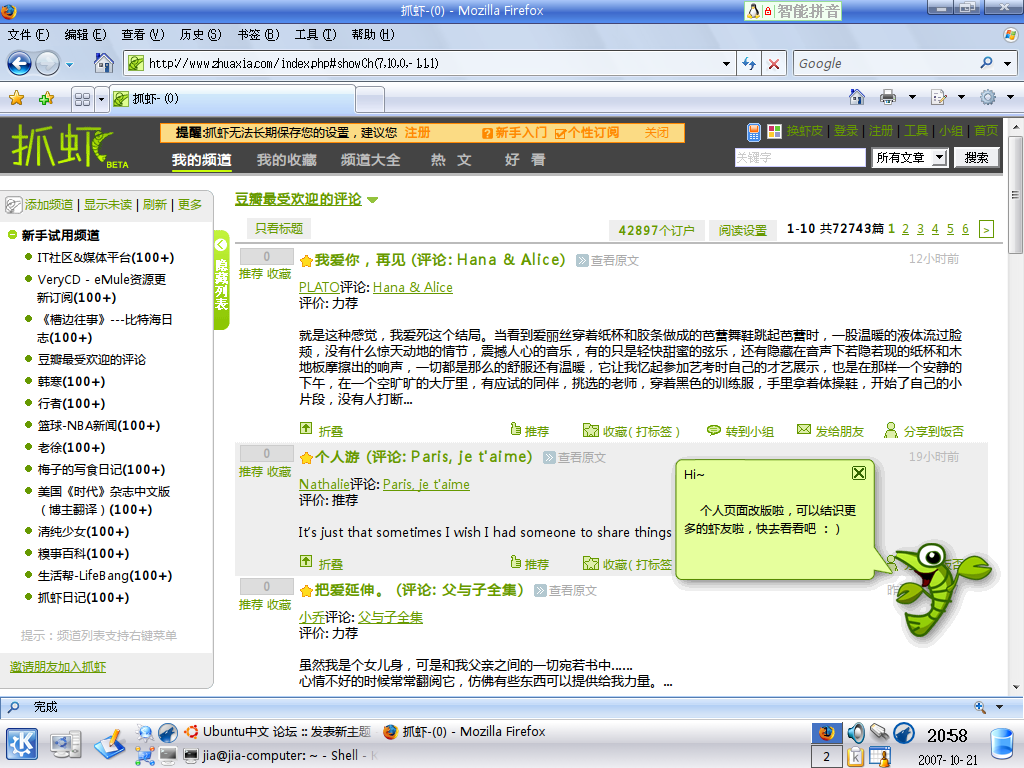Viewport: 1024px width, 768px height.
Task: Reload the page with the blue arrows icon
Action: coord(749,64)
